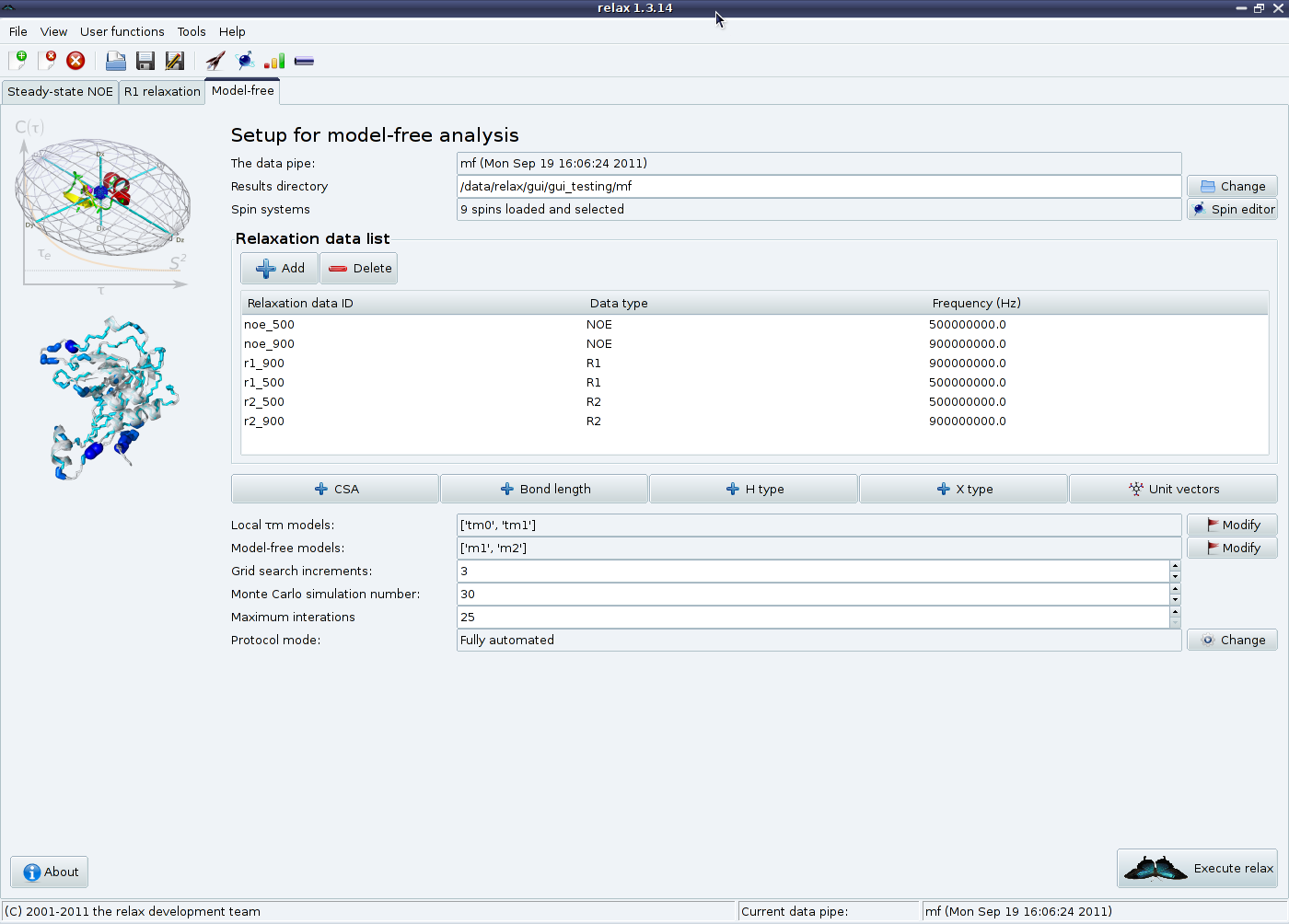This screenshot has width=1289, height=924.
Task: Open a saved relax state via folder icon
Action: point(116,61)
